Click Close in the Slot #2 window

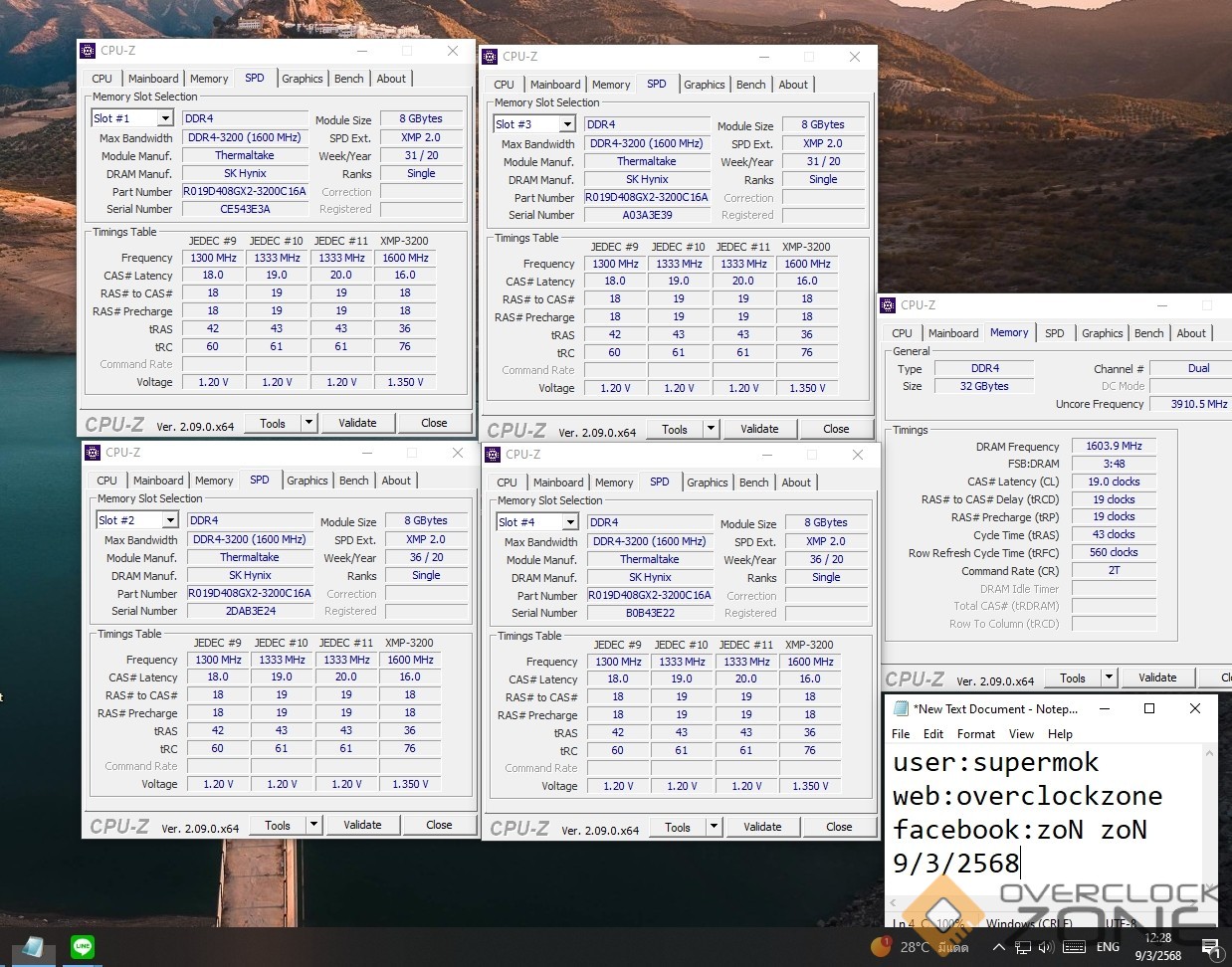tap(439, 825)
